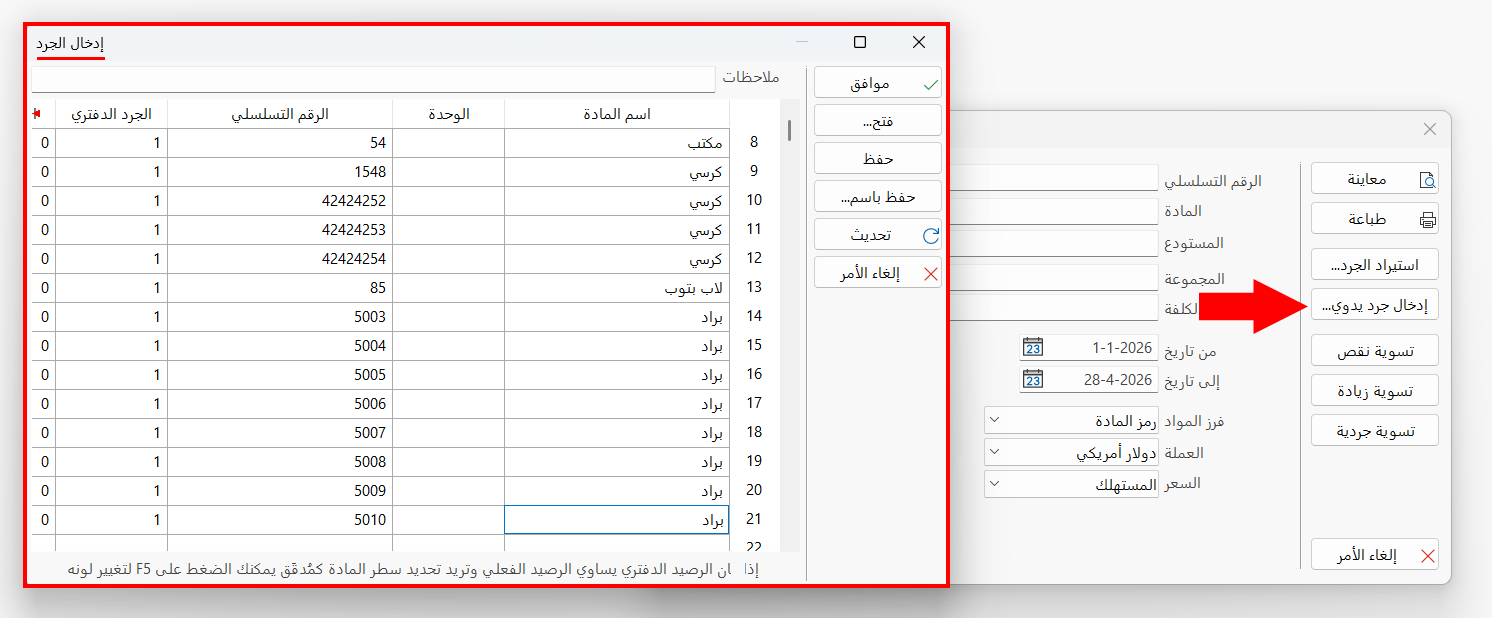Viewport: 1492px width, 618px height.
Task: Click serial number cell 85
Action: click(x=280, y=288)
